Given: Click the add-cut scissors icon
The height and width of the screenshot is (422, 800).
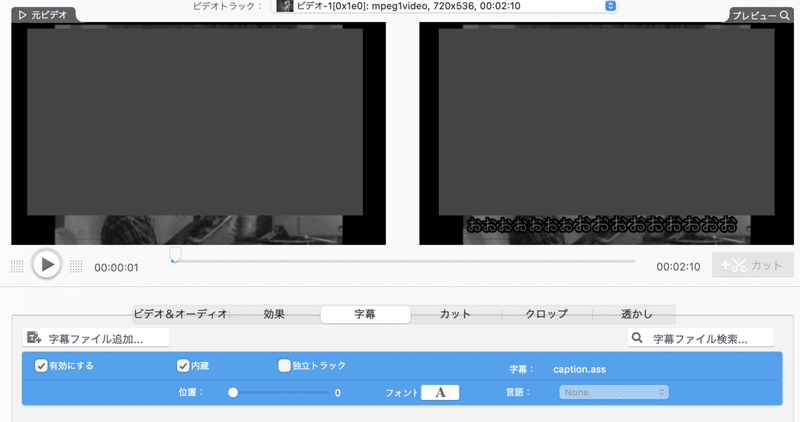Looking at the screenshot, I should click(733, 265).
